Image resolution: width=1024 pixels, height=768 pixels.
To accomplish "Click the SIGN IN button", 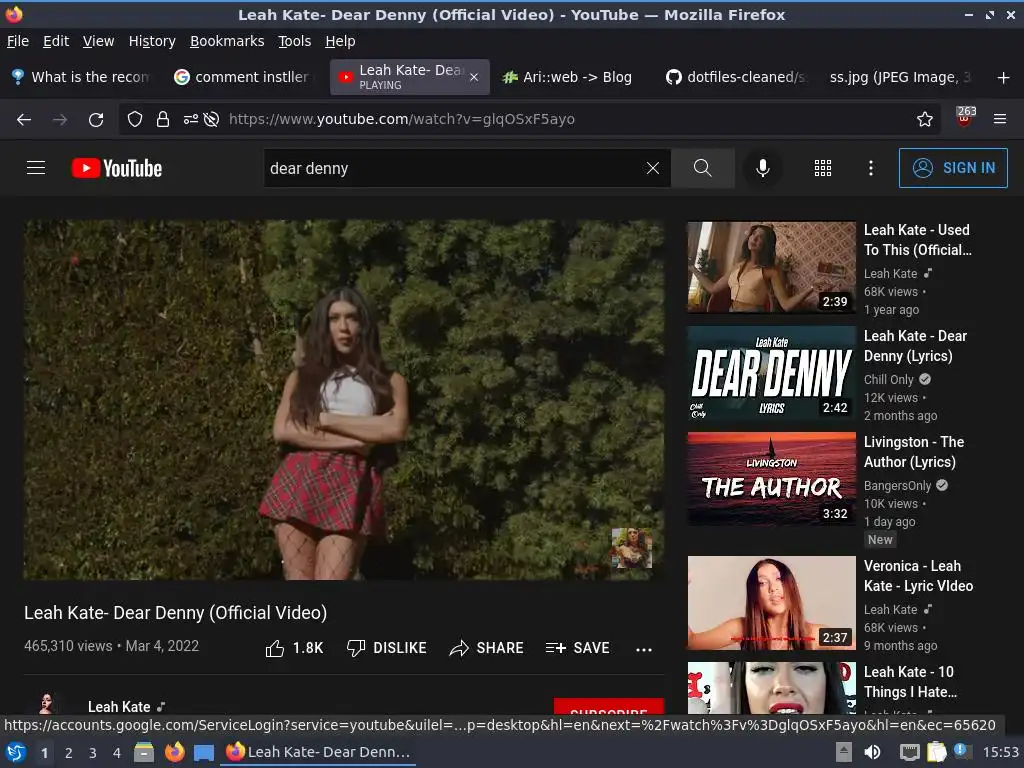I will point(953,168).
